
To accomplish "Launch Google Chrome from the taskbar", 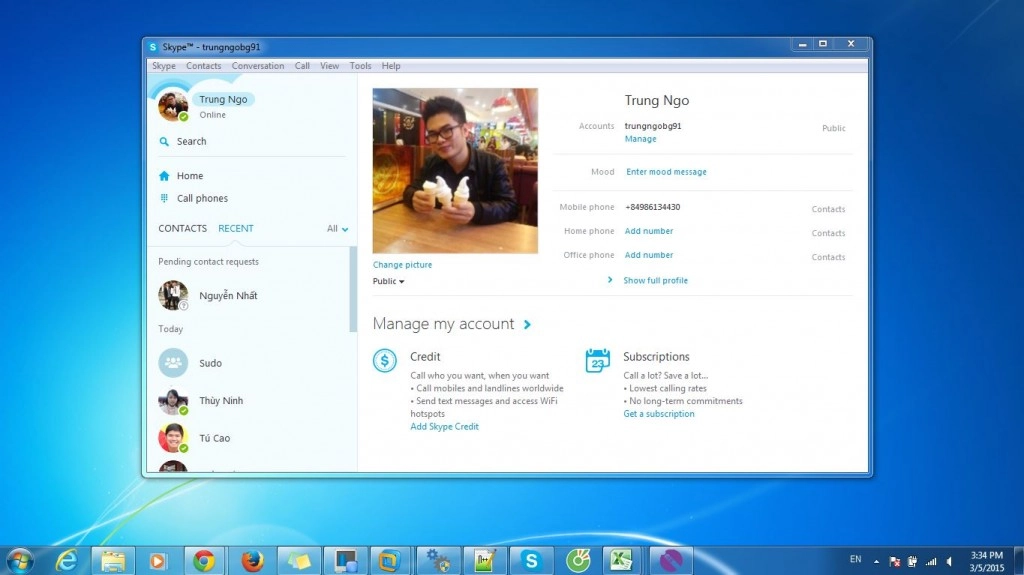I will click(x=204, y=561).
